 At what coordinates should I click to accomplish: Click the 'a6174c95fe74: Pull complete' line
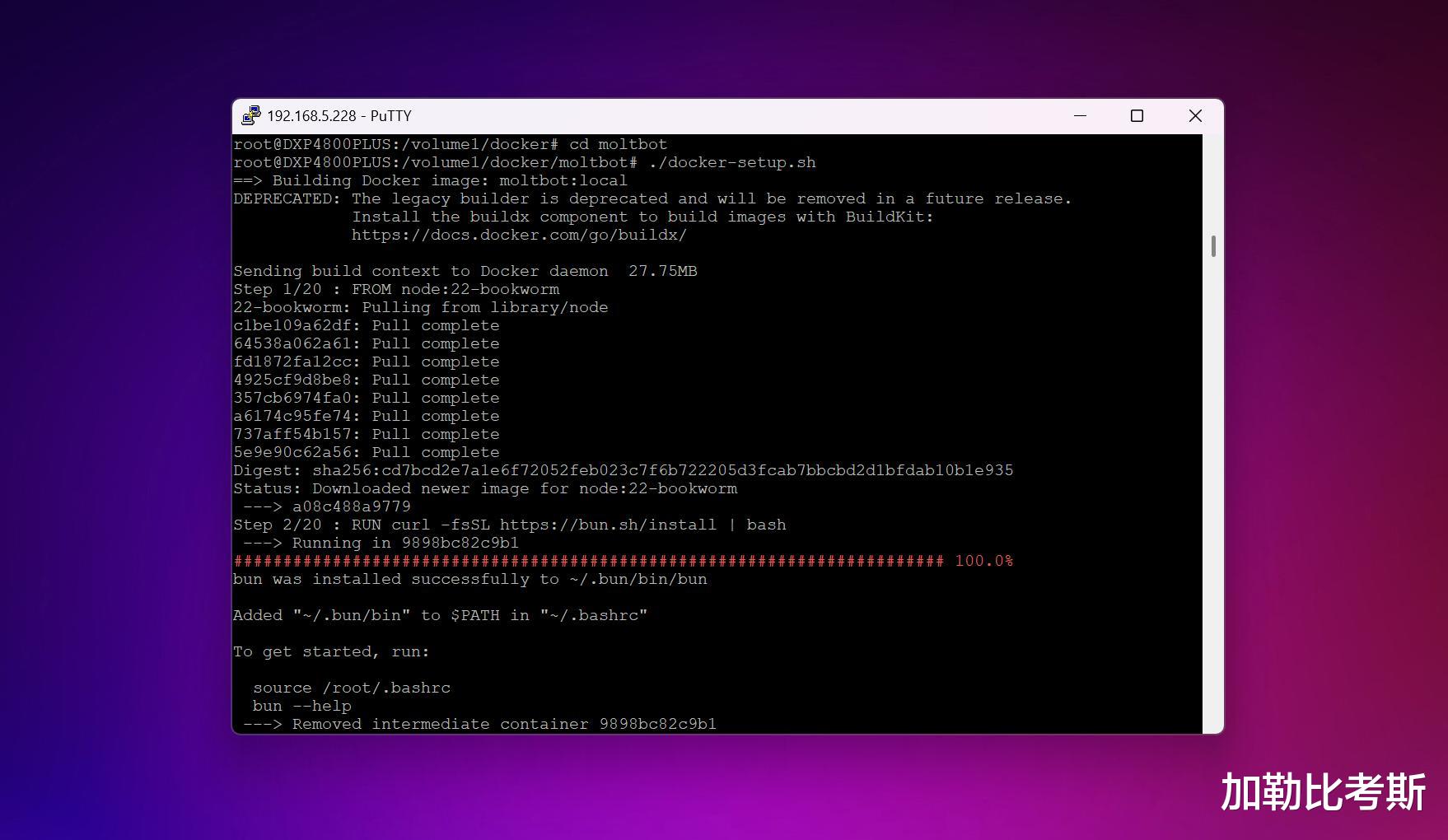point(367,416)
